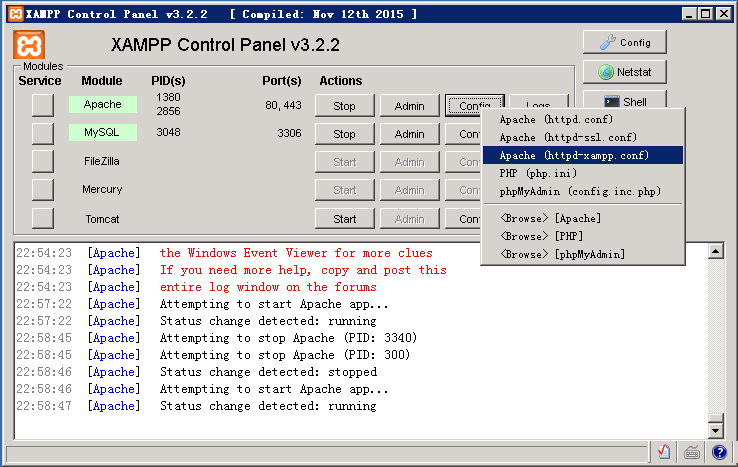Click Apache PID 1380

pos(168,97)
